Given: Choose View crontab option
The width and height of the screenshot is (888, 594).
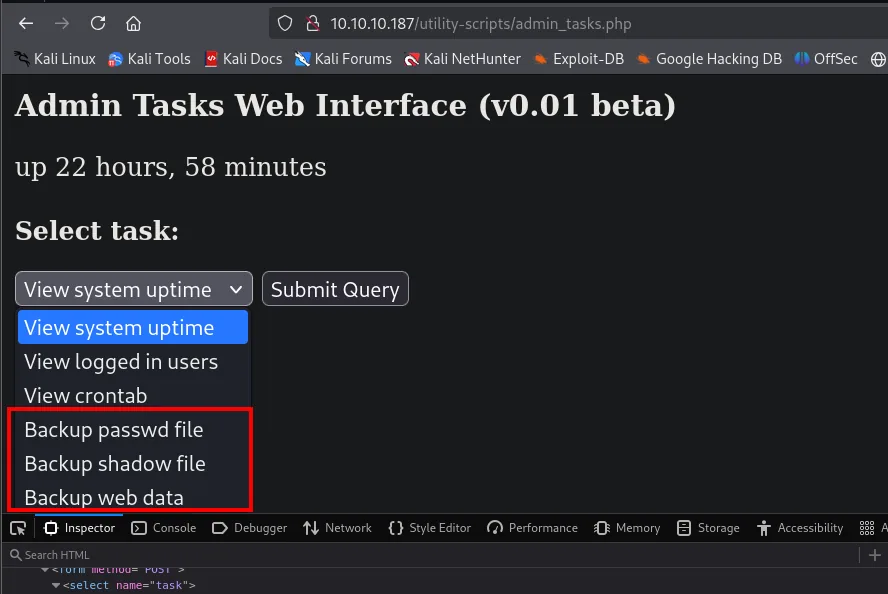Looking at the screenshot, I should (x=133, y=395).
